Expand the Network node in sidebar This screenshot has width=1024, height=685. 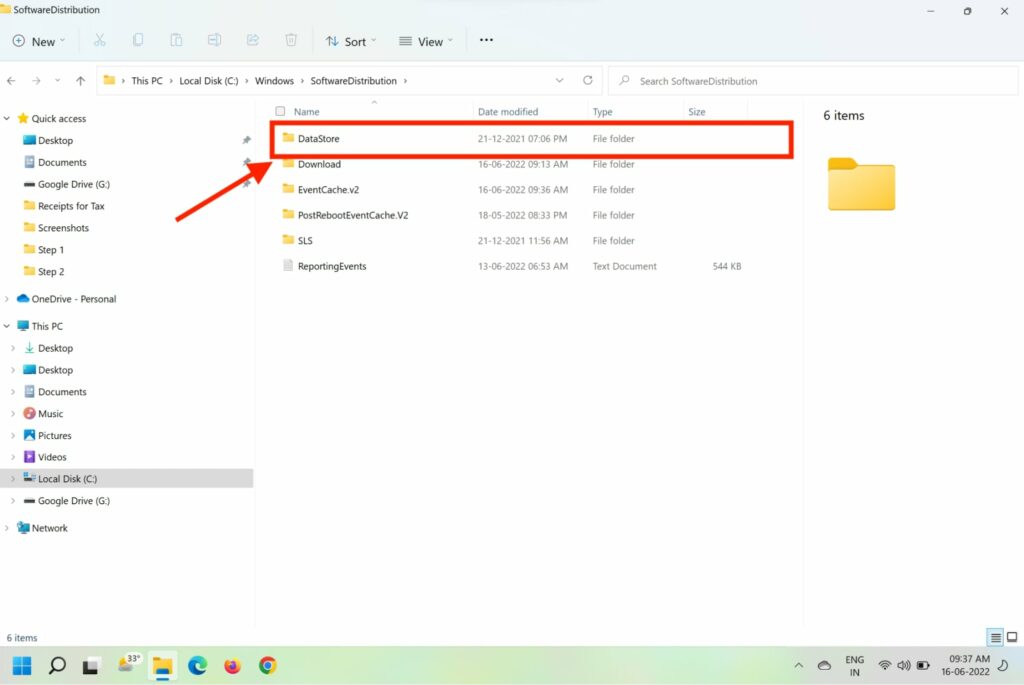coord(8,528)
